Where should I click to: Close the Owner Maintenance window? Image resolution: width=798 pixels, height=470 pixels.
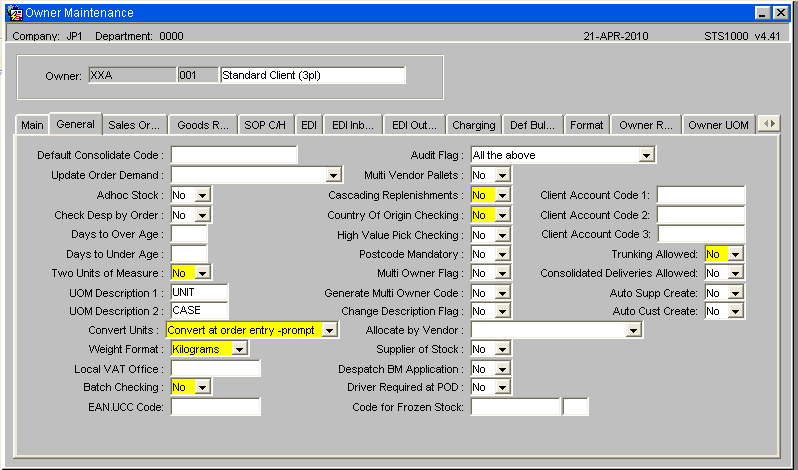(780, 13)
